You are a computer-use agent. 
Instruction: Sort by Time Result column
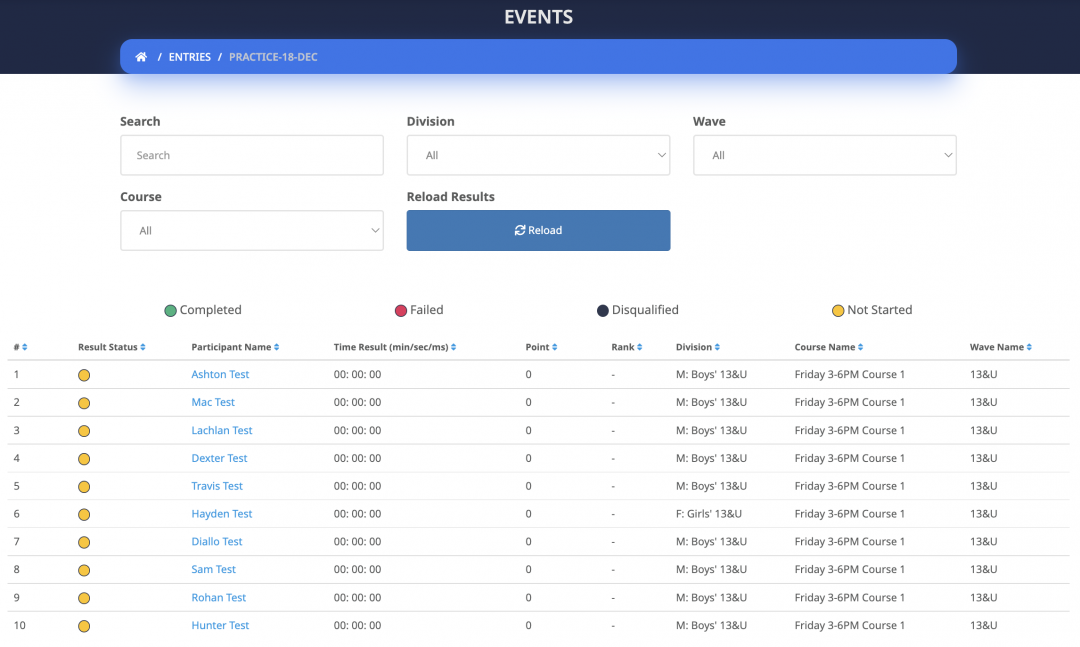tap(453, 347)
